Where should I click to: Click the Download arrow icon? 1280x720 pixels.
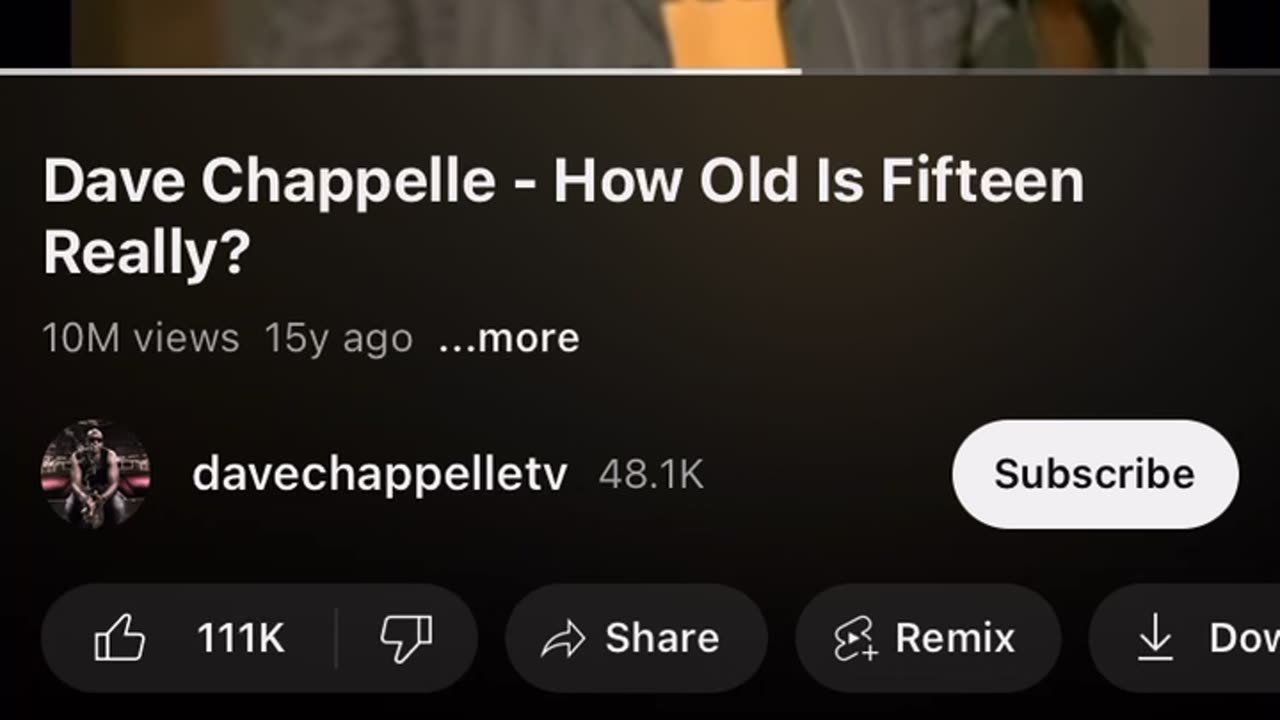click(x=1155, y=638)
